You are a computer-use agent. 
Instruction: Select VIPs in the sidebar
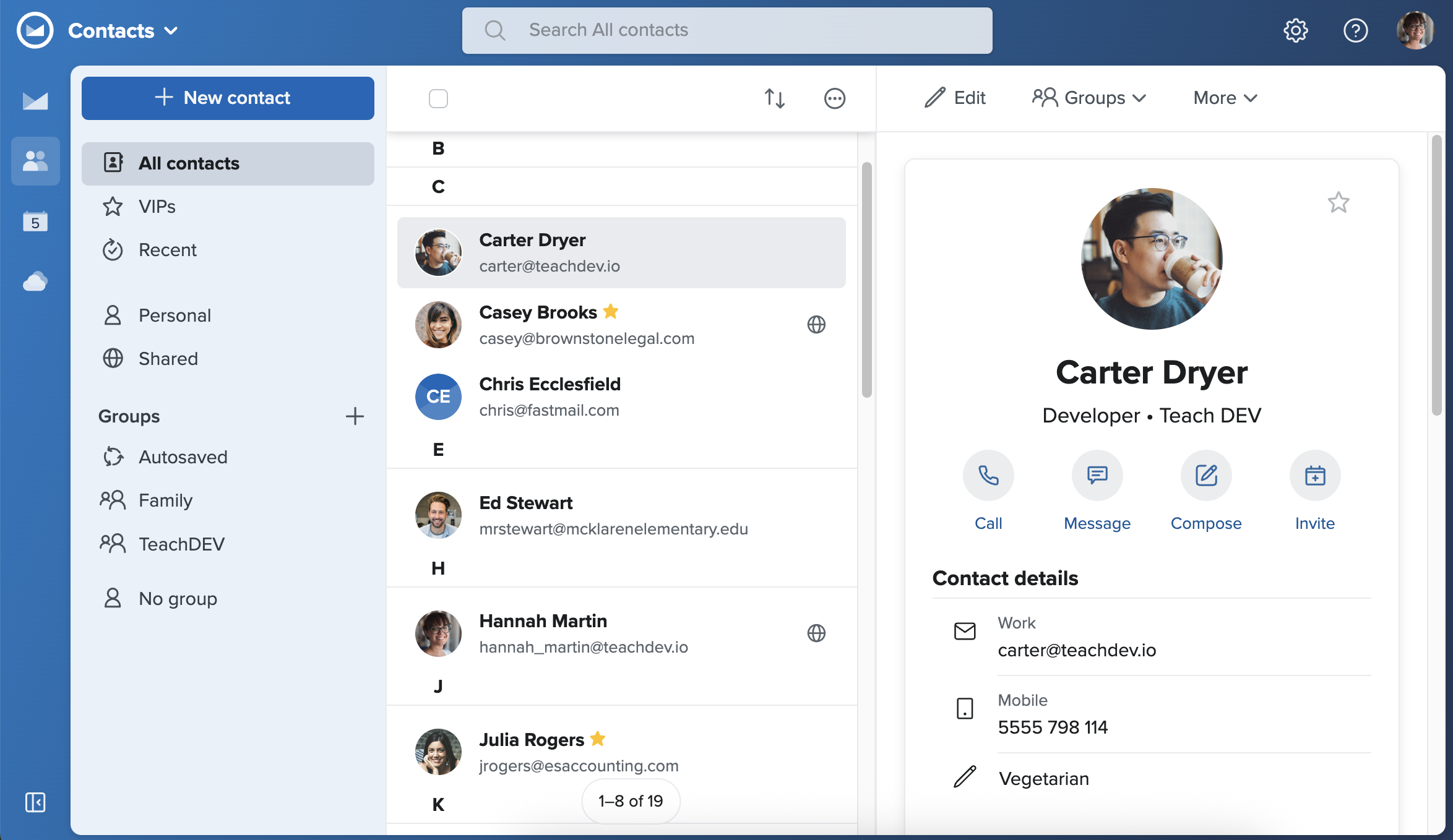click(157, 207)
